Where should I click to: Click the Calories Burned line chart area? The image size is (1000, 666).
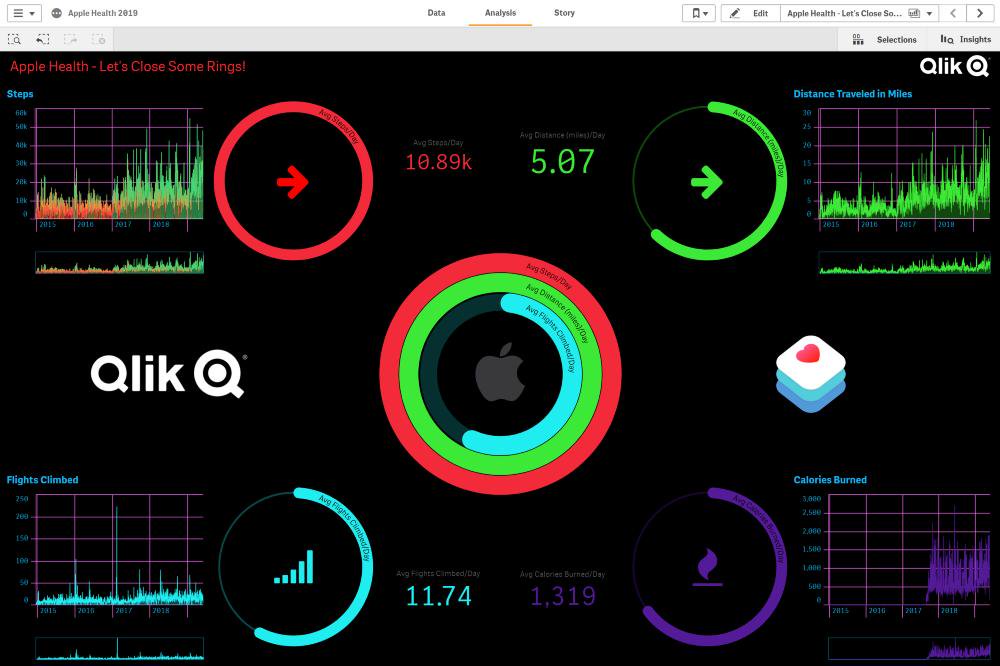tap(909, 550)
